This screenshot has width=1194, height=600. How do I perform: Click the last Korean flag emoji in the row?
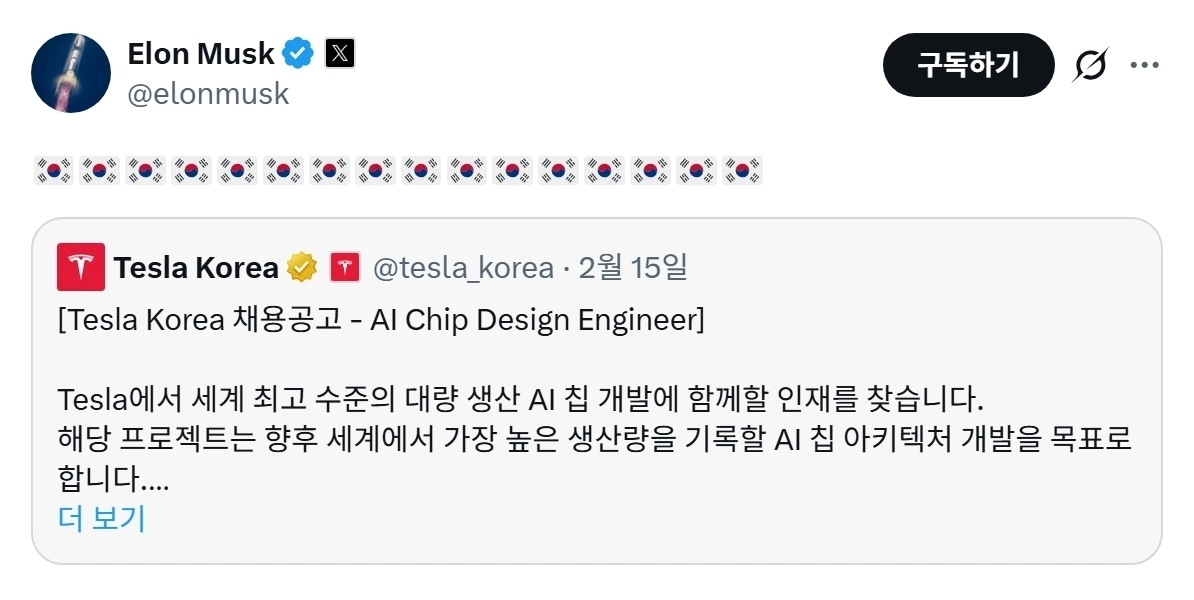(x=743, y=169)
